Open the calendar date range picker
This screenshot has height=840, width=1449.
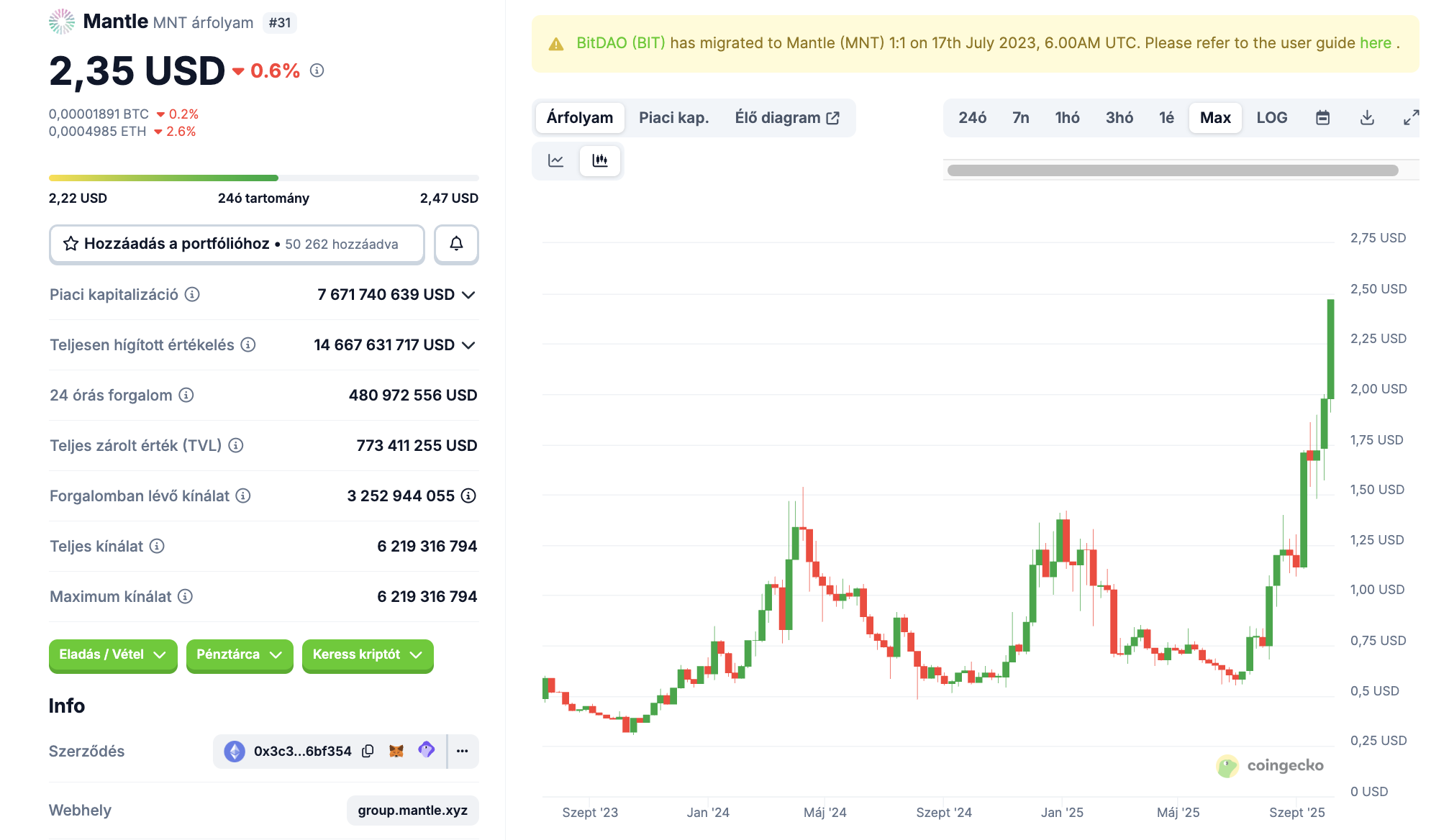pos(1322,118)
